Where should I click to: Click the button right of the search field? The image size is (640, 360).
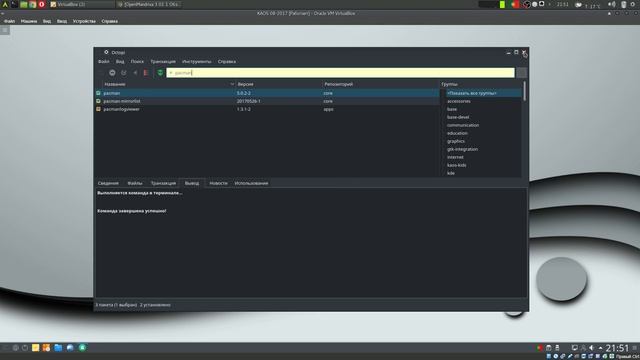point(521,73)
